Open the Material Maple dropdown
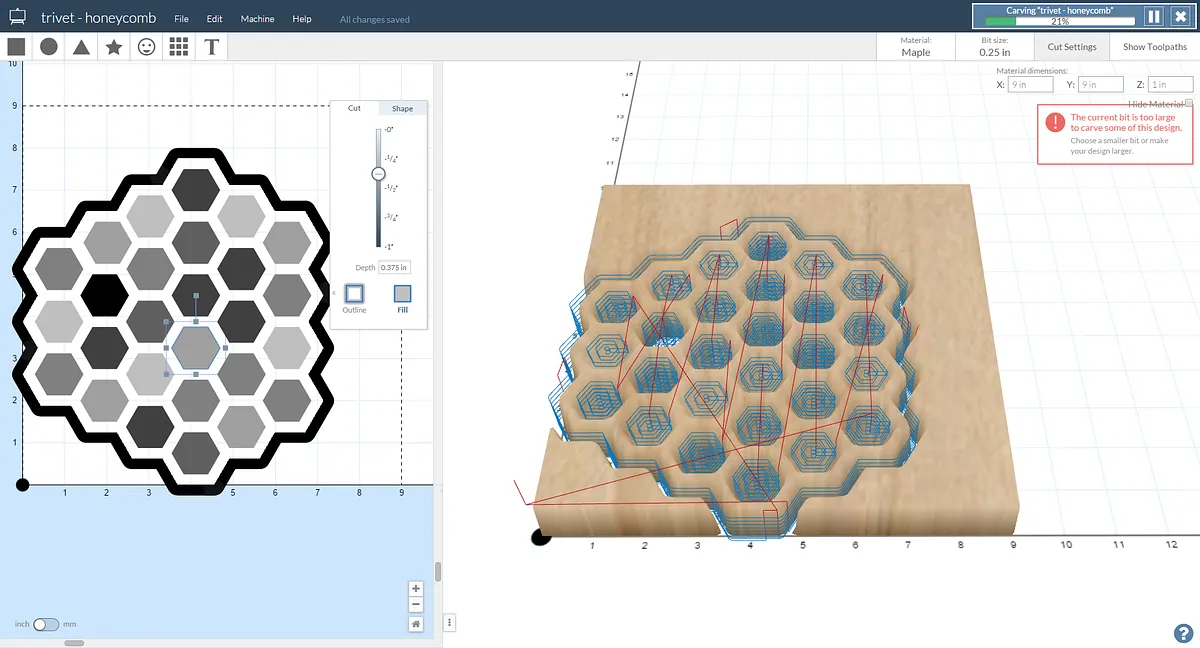Viewport: 1200px width, 648px height. [x=915, y=47]
